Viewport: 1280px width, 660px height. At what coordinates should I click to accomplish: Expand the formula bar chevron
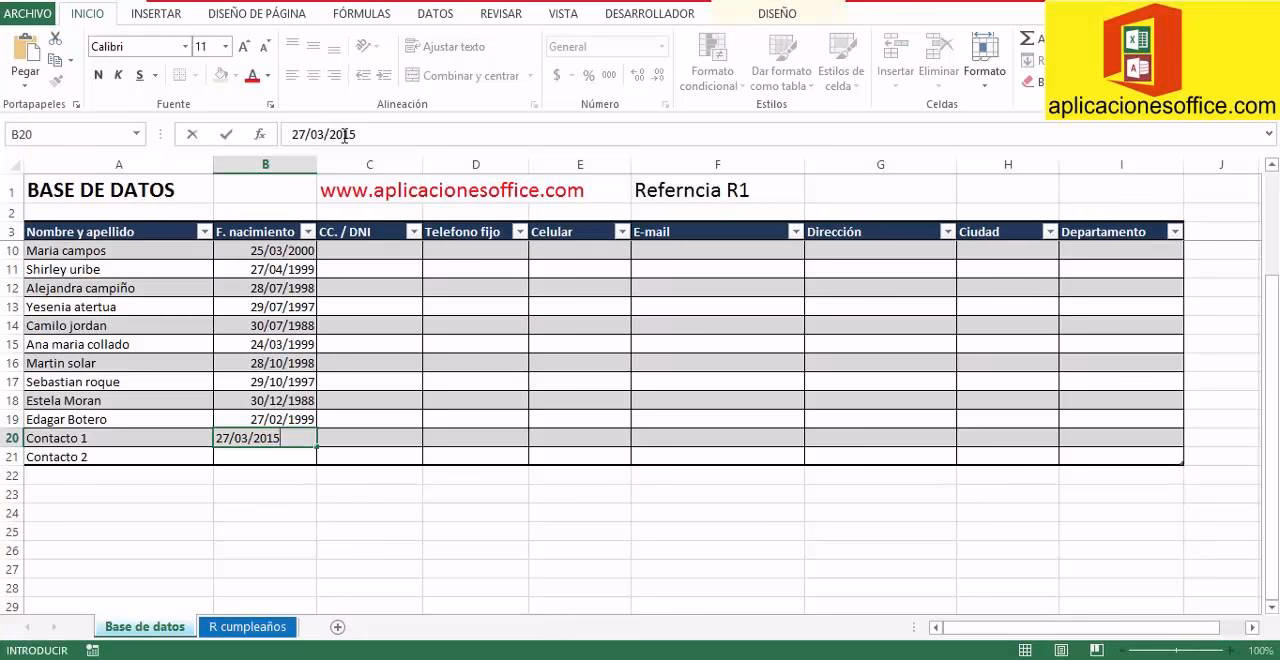pyautogui.click(x=1270, y=134)
